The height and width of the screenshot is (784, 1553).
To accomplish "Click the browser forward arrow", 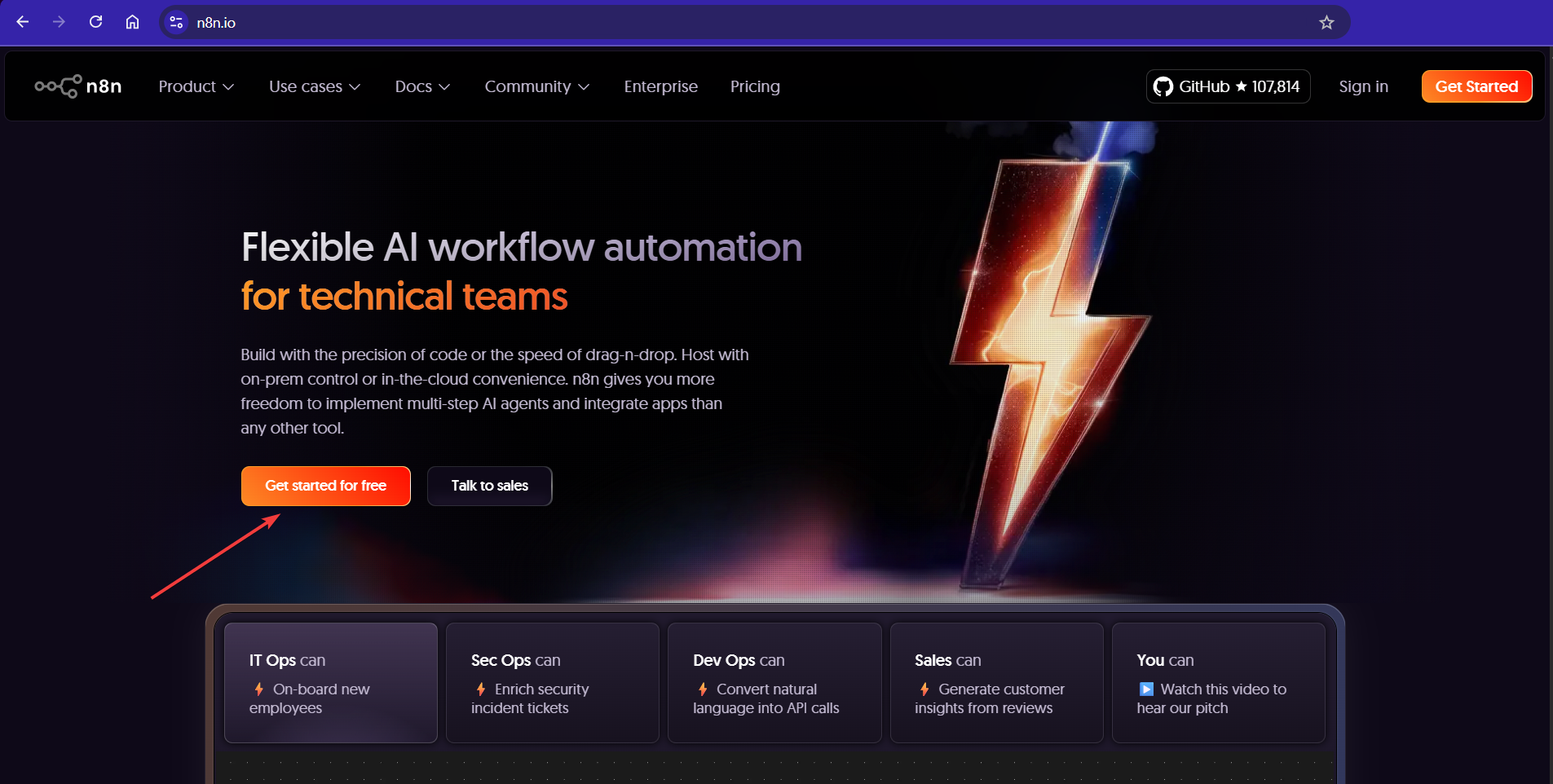I will click(x=59, y=22).
